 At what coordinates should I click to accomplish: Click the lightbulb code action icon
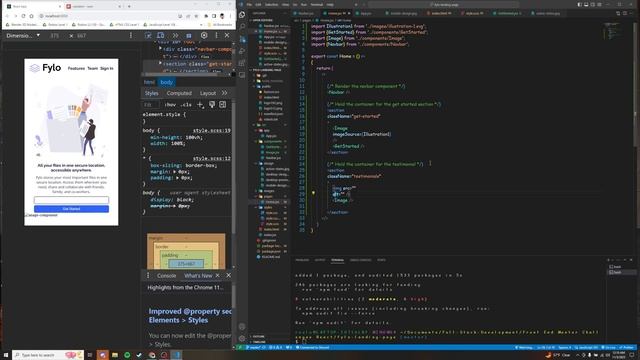pyautogui.click(x=313, y=193)
